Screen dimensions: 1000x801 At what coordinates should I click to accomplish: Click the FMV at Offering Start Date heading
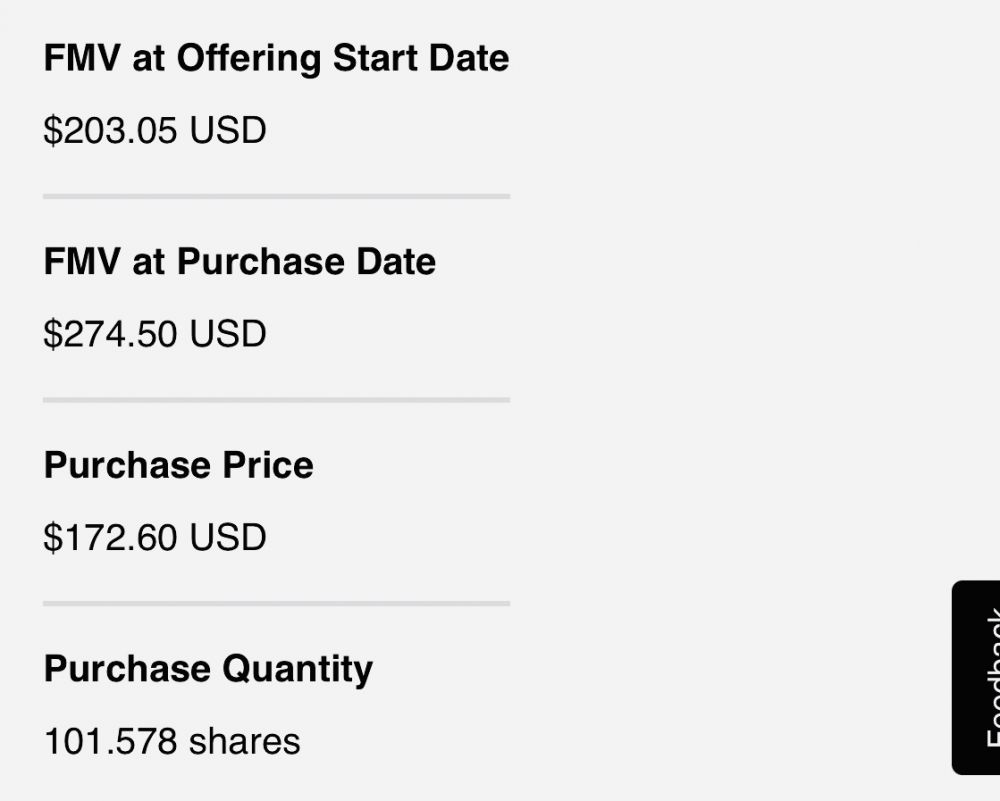pyautogui.click(x=276, y=58)
